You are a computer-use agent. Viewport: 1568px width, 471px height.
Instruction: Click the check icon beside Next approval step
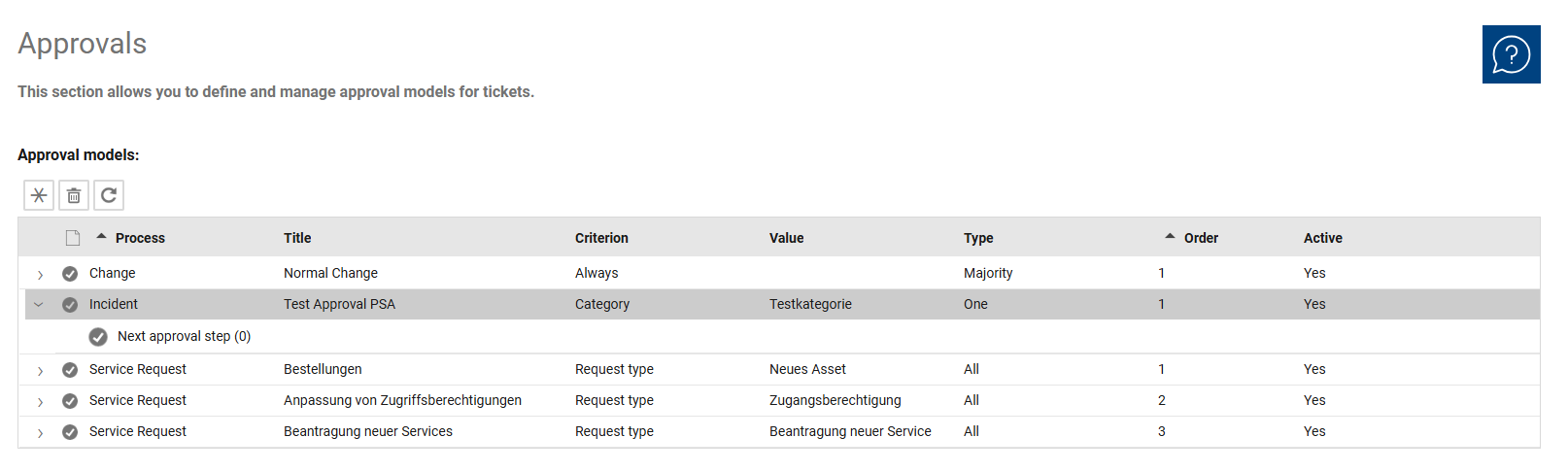tap(98, 337)
